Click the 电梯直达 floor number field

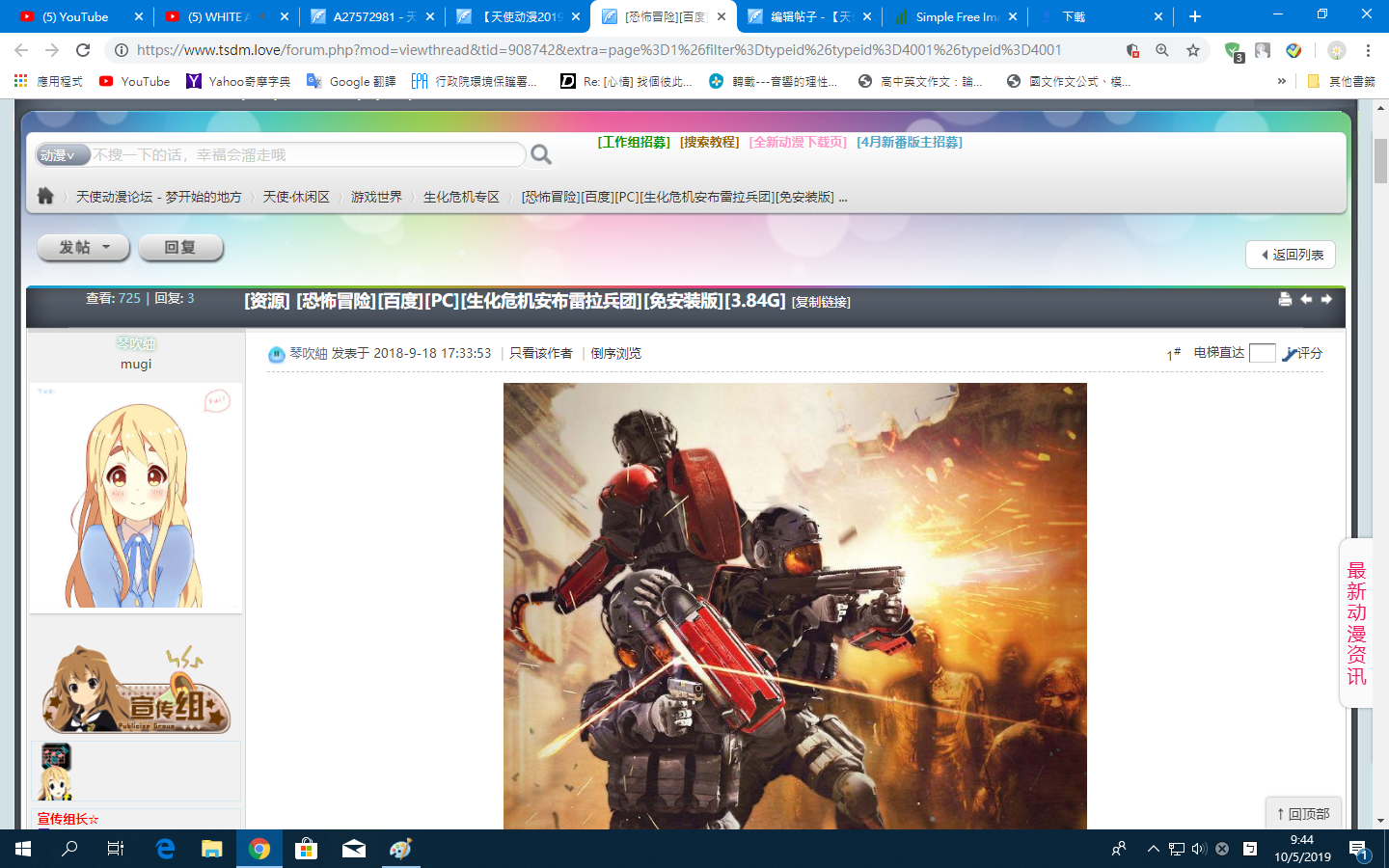coord(1263,353)
